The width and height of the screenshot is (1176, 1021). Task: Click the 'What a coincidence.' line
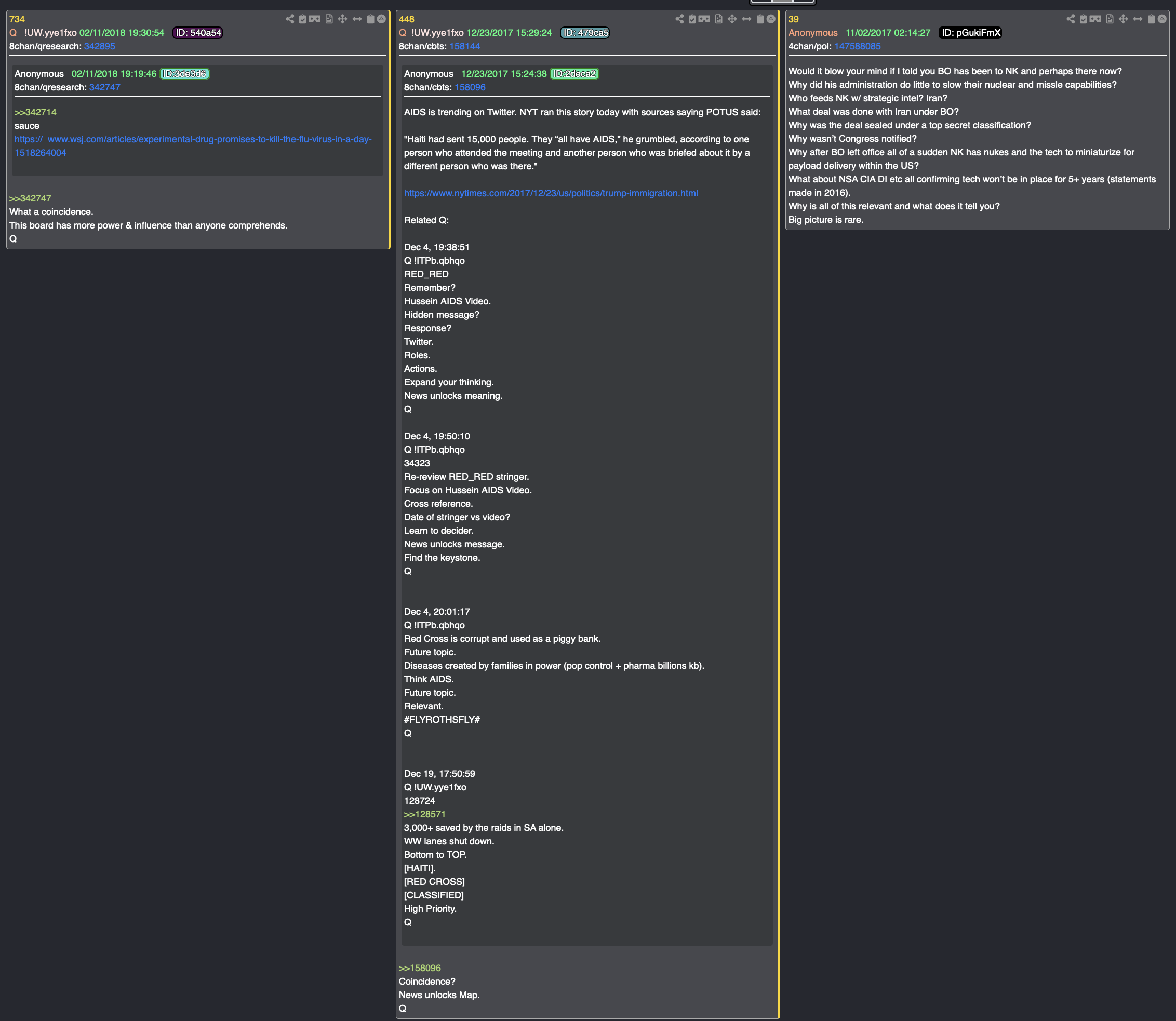click(51, 212)
